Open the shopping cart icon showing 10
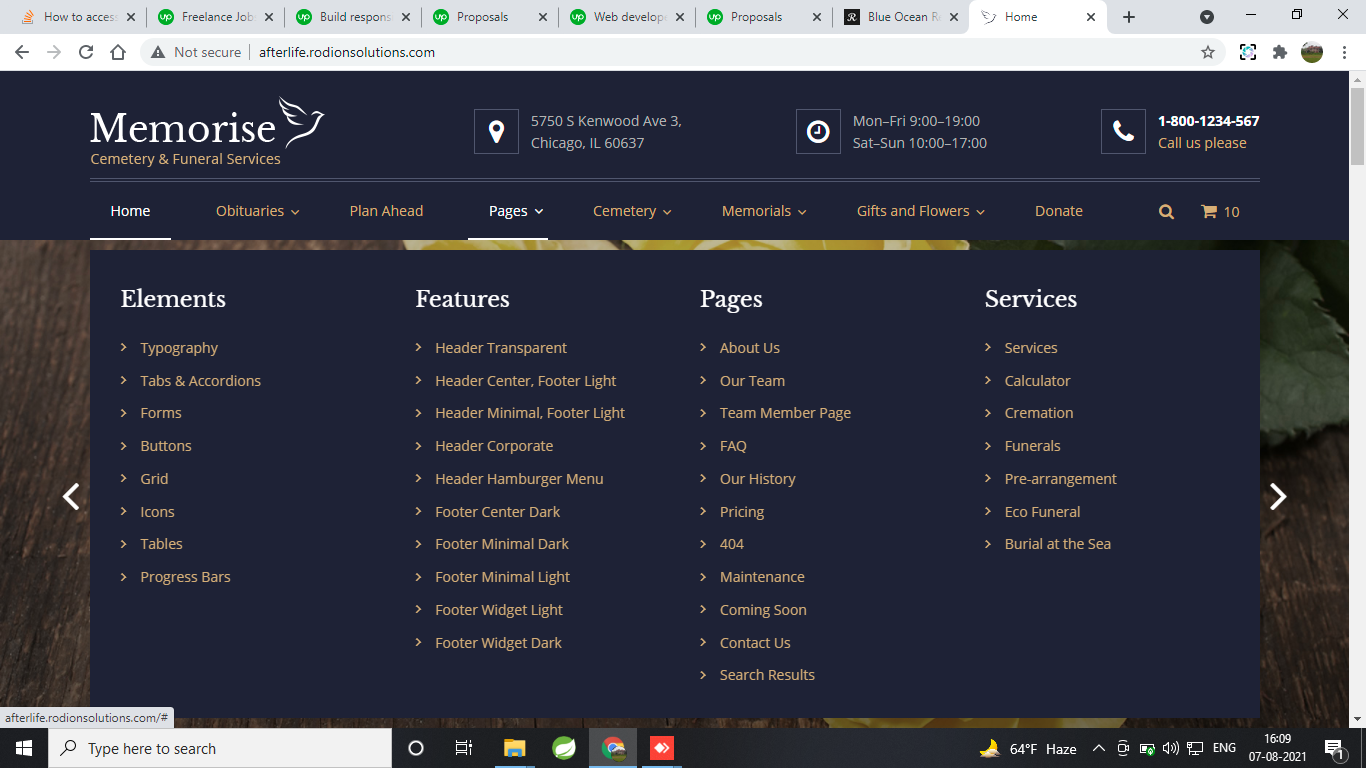Viewport: 1366px width, 768px height. click(x=1220, y=211)
